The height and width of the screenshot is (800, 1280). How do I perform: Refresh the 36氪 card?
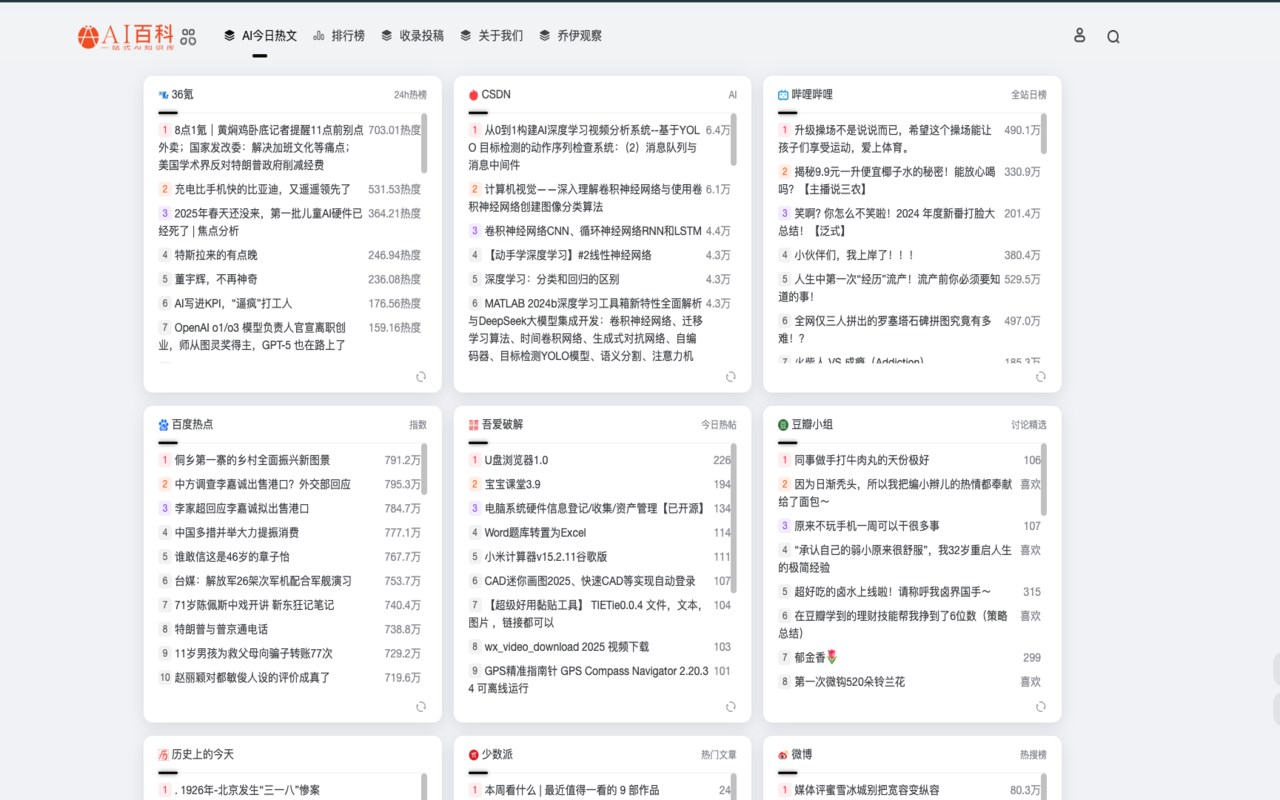pyautogui.click(x=421, y=377)
